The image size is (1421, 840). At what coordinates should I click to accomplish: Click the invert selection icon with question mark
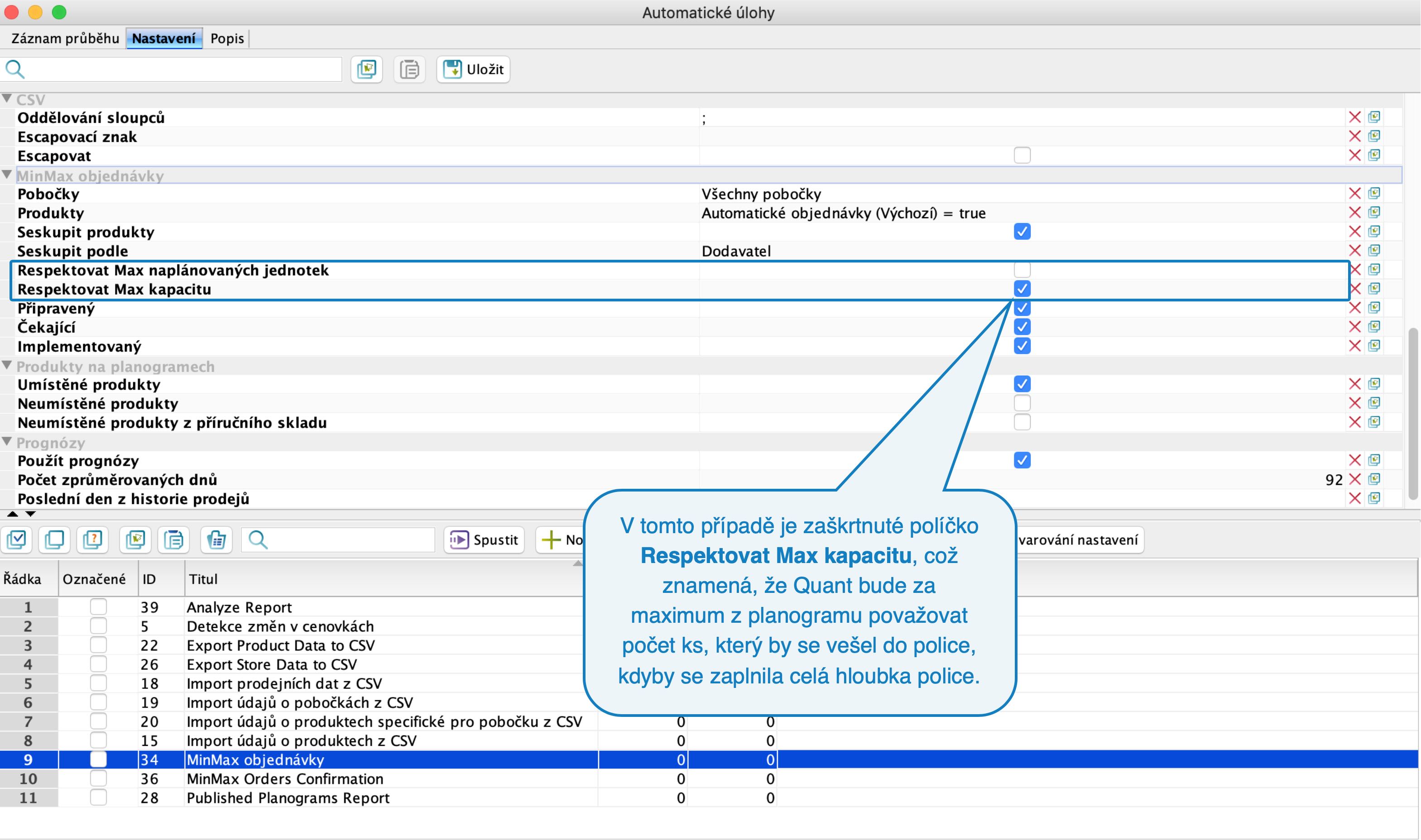(92, 539)
